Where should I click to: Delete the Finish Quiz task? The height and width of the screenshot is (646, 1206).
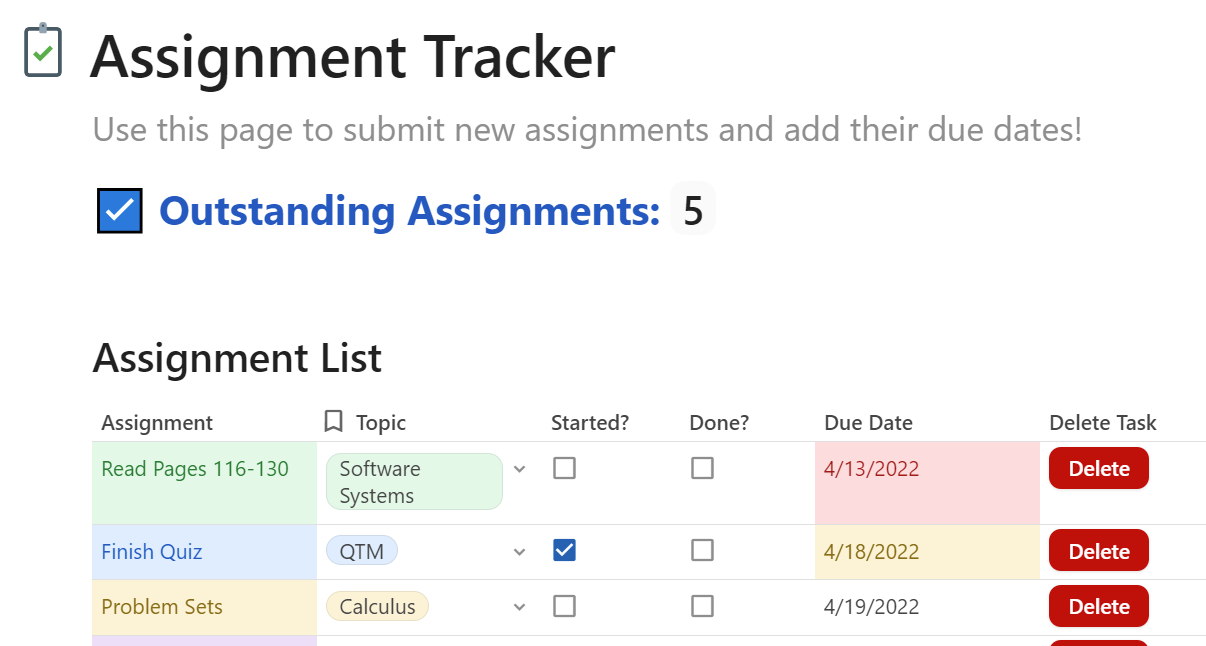(x=1098, y=551)
